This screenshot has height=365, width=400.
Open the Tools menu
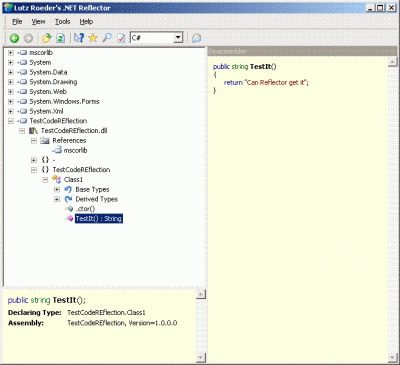click(x=62, y=22)
